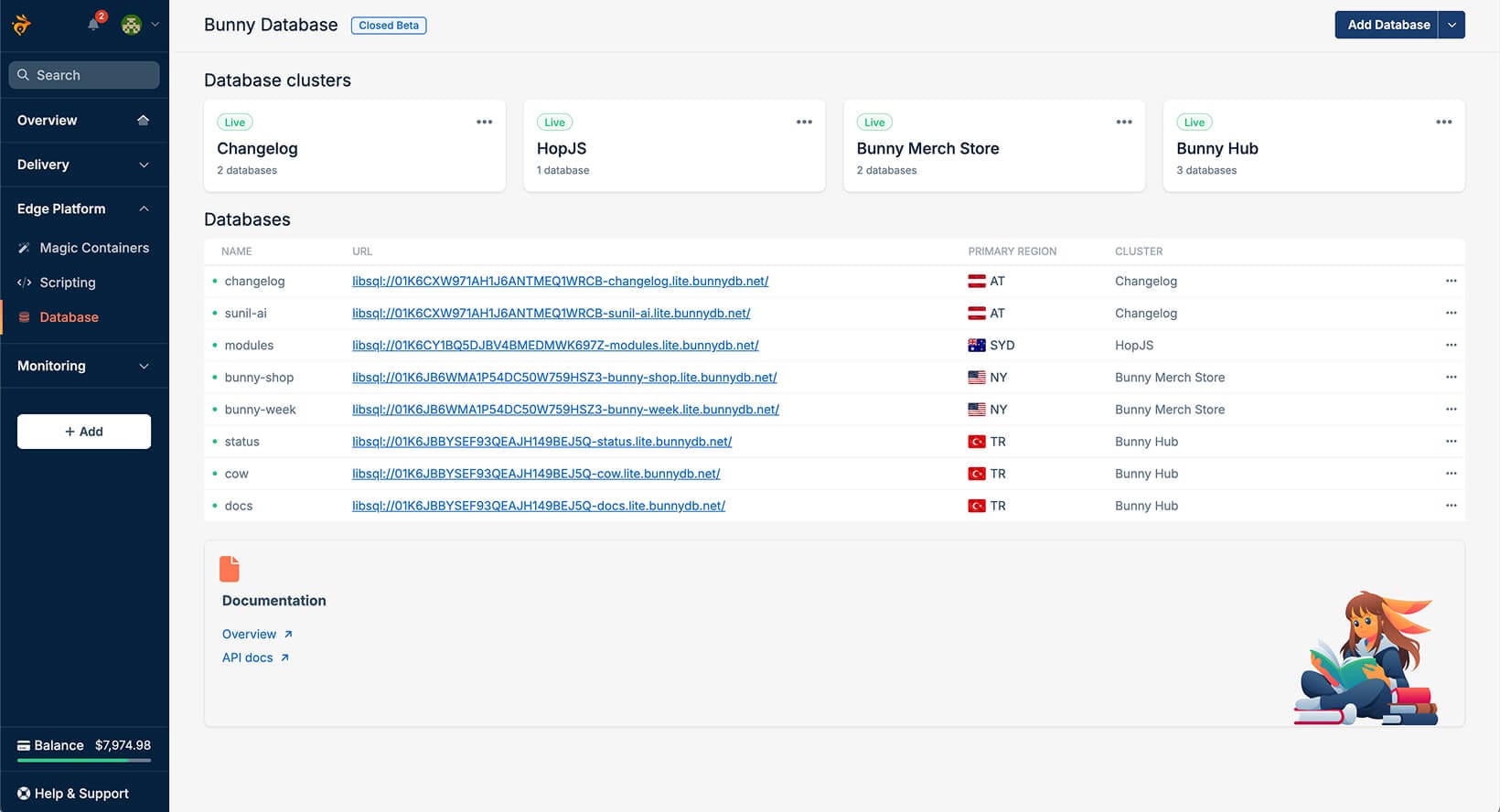Open row options for modules database
Viewport: 1500px width, 812px height.
pyautogui.click(x=1451, y=345)
